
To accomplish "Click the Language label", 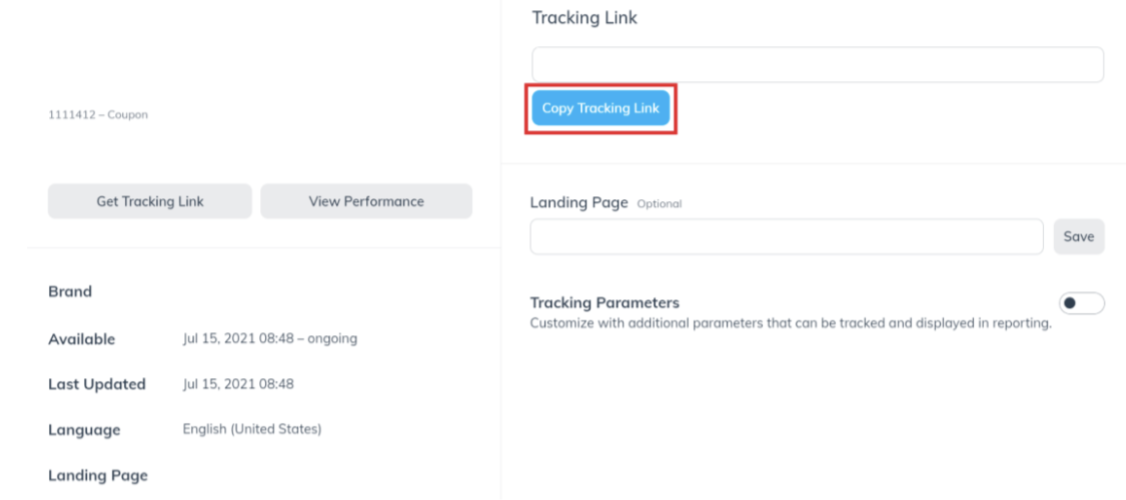I will pos(84,430).
